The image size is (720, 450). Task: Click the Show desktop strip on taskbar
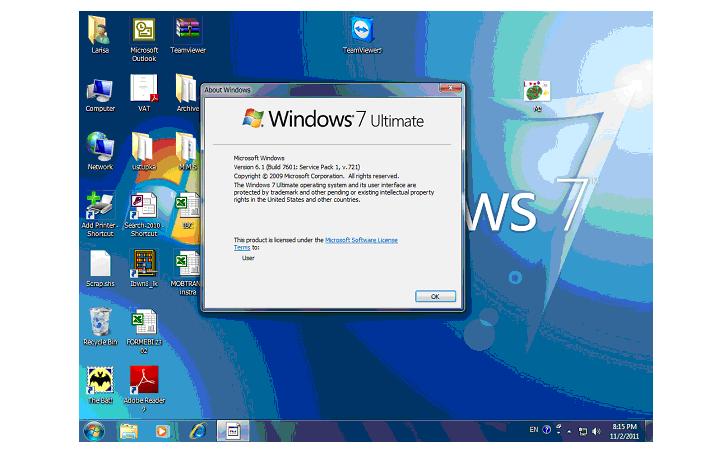648,431
